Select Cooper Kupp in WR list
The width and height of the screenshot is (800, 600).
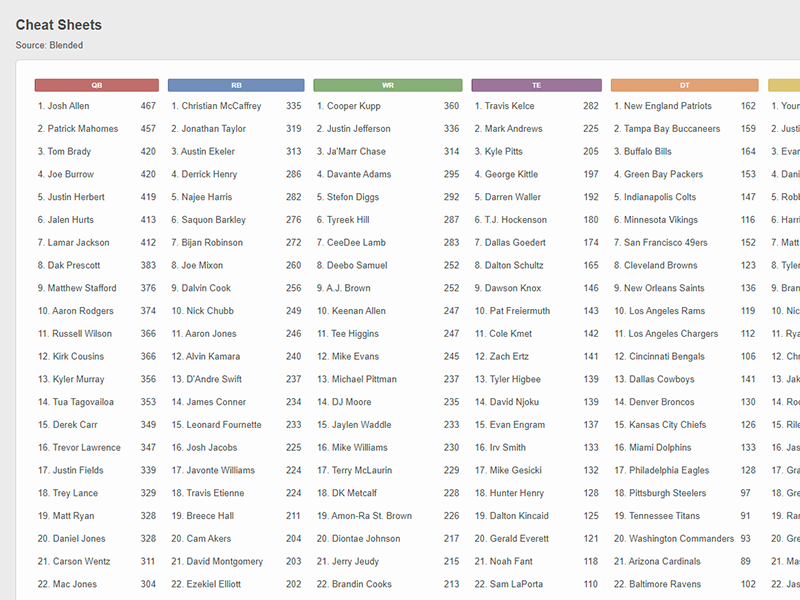pyautogui.click(x=388, y=106)
